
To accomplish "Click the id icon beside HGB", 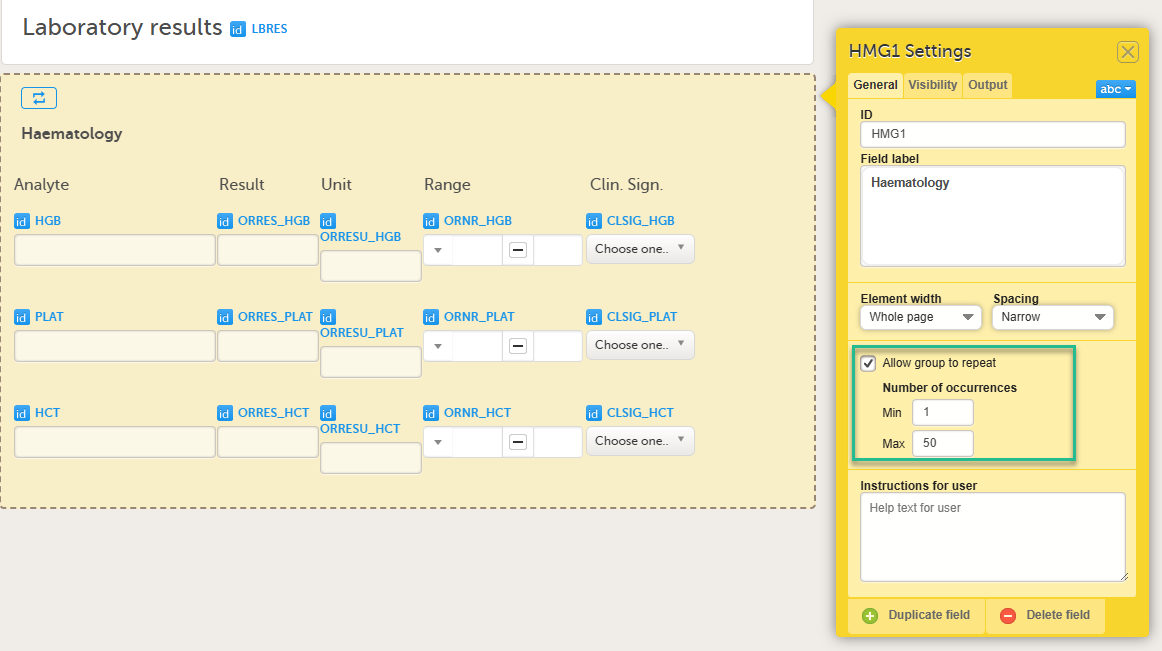I will (x=22, y=221).
